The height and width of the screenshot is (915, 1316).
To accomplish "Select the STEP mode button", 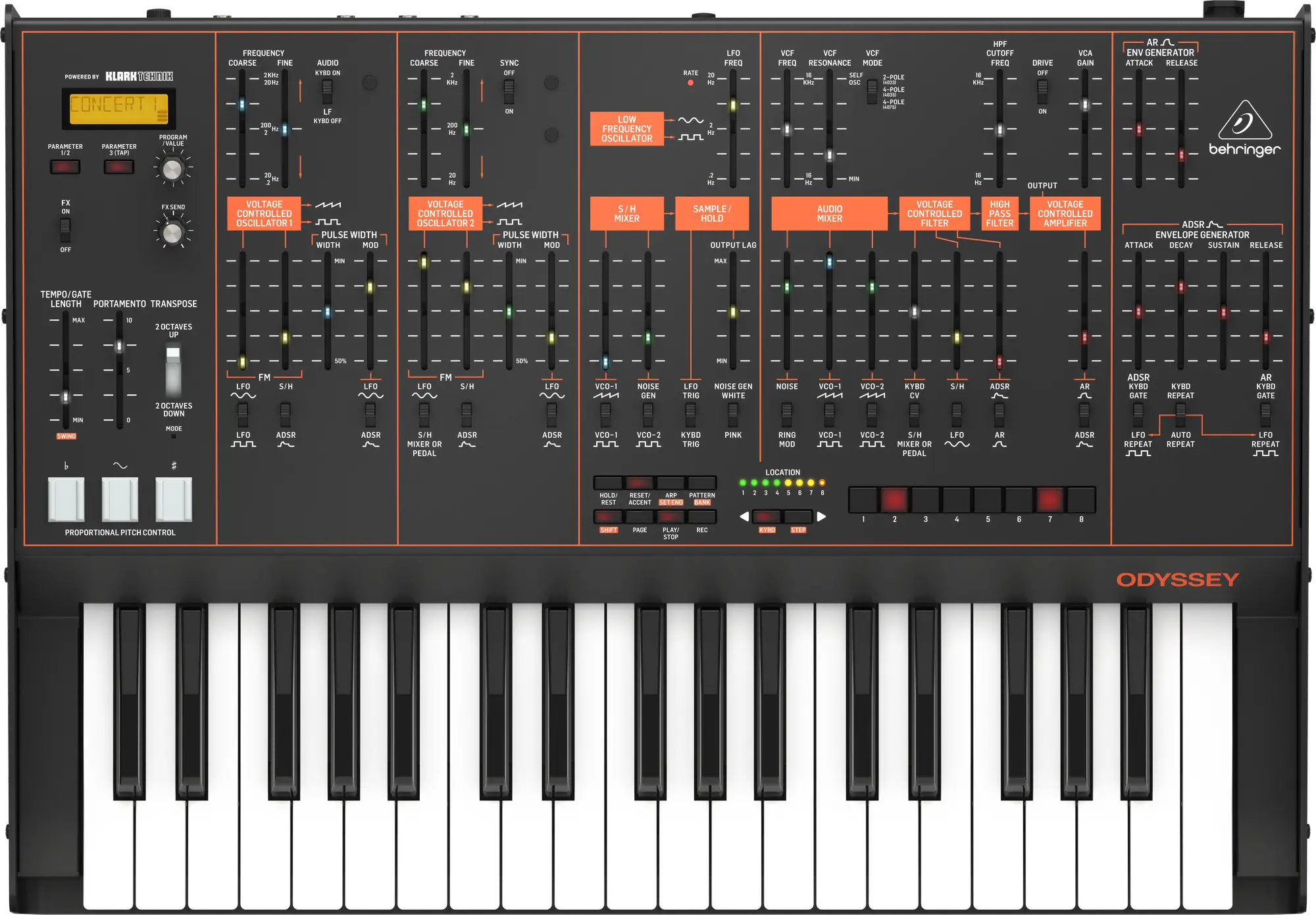I will [x=798, y=517].
